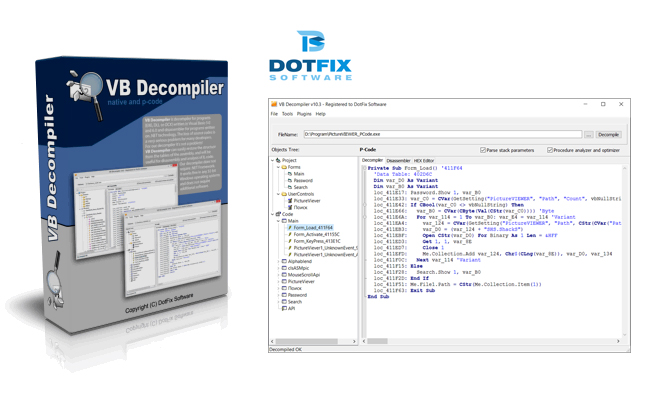Click the Form_Load_411F64 procedure icon
This screenshot has width=650, height=400.
point(290,228)
